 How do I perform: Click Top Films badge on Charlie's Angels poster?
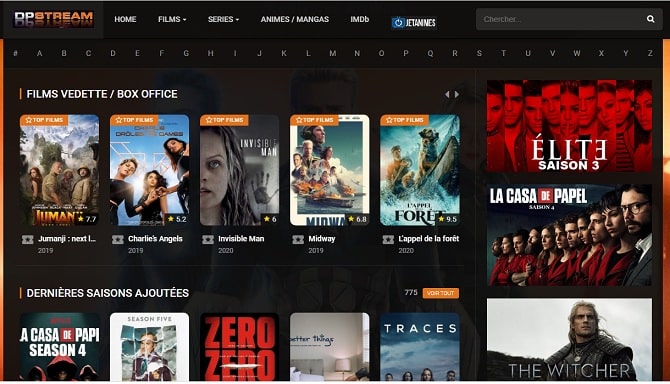pyautogui.click(x=134, y=120)
